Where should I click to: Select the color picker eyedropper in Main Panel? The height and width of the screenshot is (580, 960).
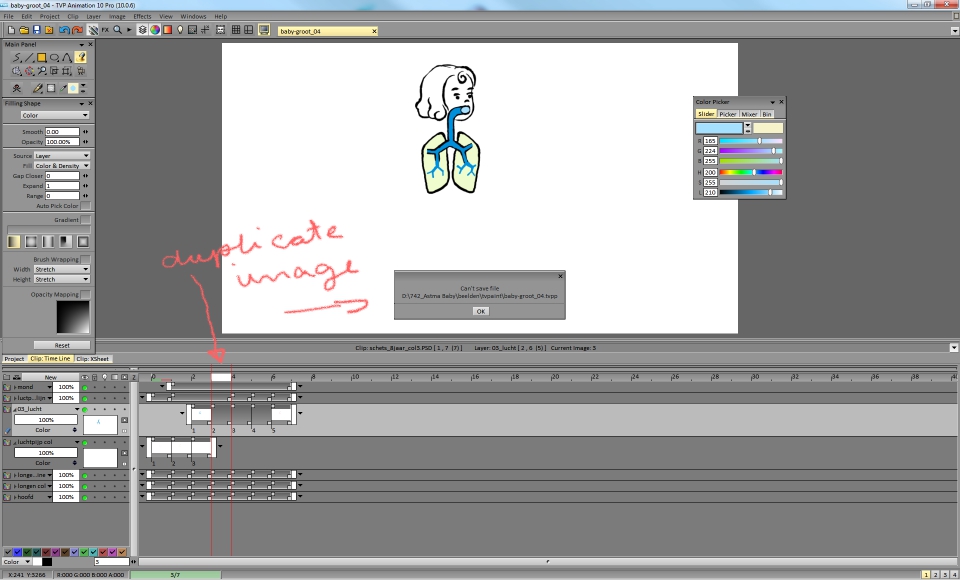(x=62, y=88)
